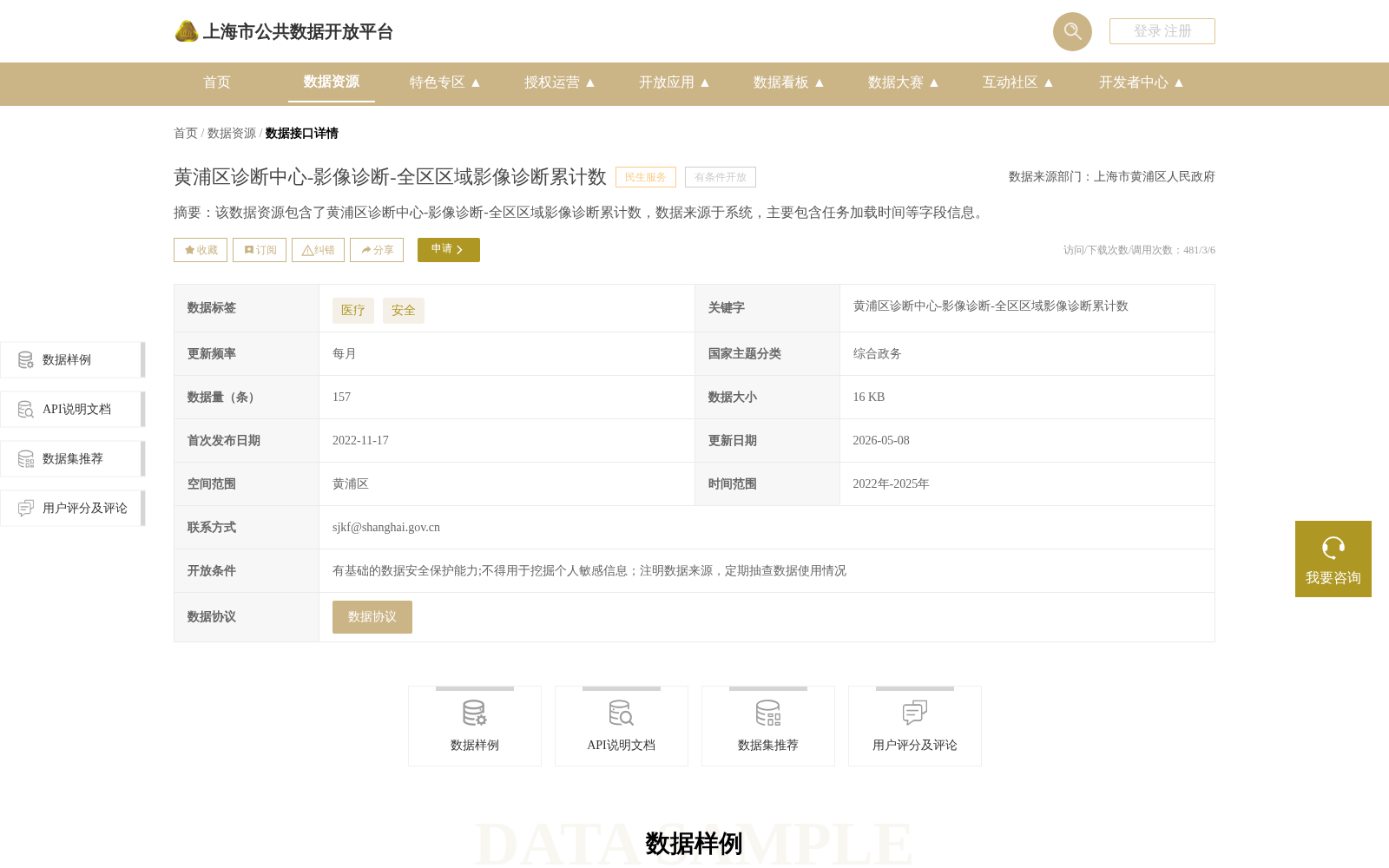Click the 上海市公共数据开放平台 site title

[298, 32]
